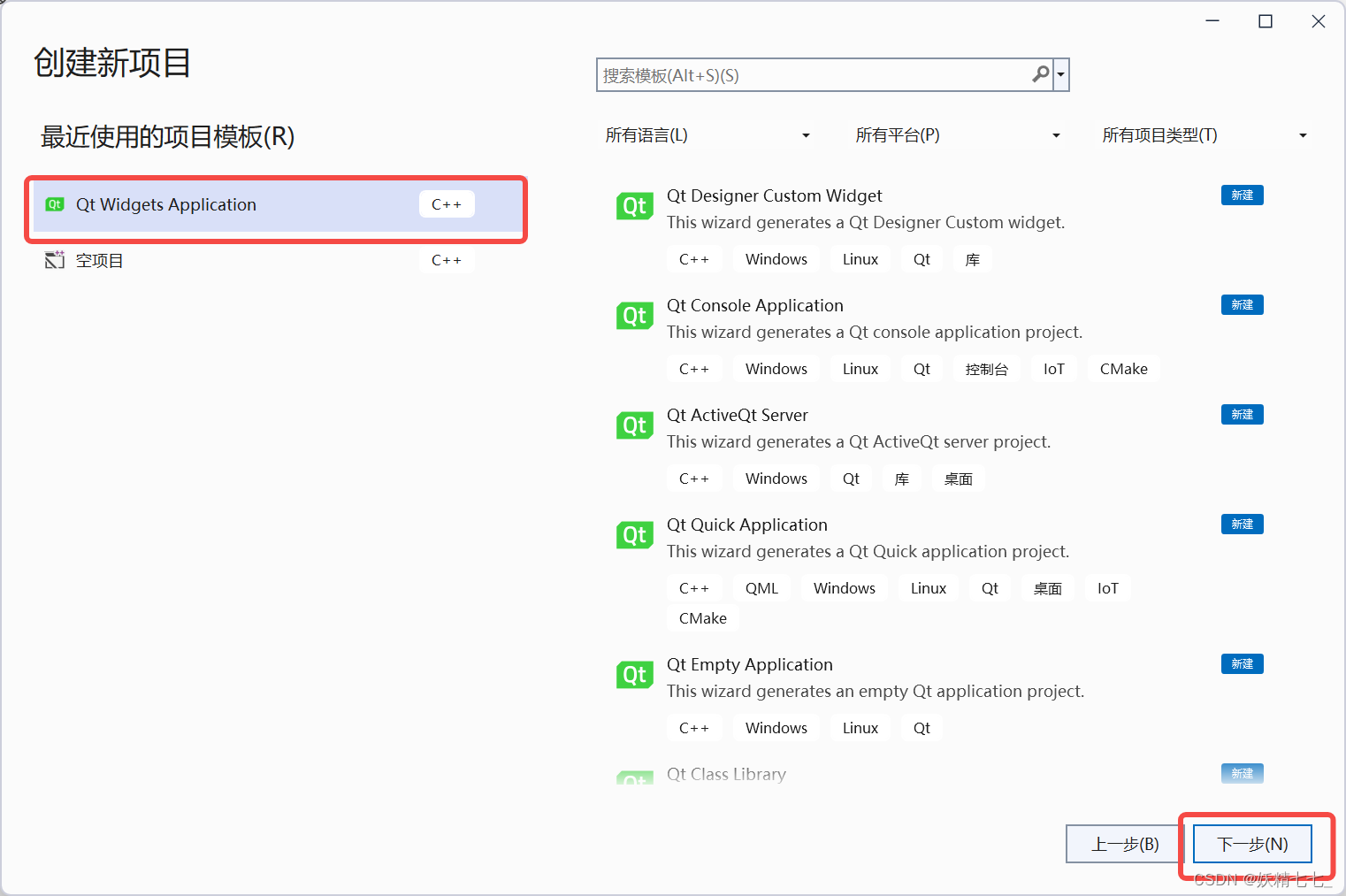1346x896 pixels.
Task: Close the 创建新项目 dialog window
Action: point(1318,21)
